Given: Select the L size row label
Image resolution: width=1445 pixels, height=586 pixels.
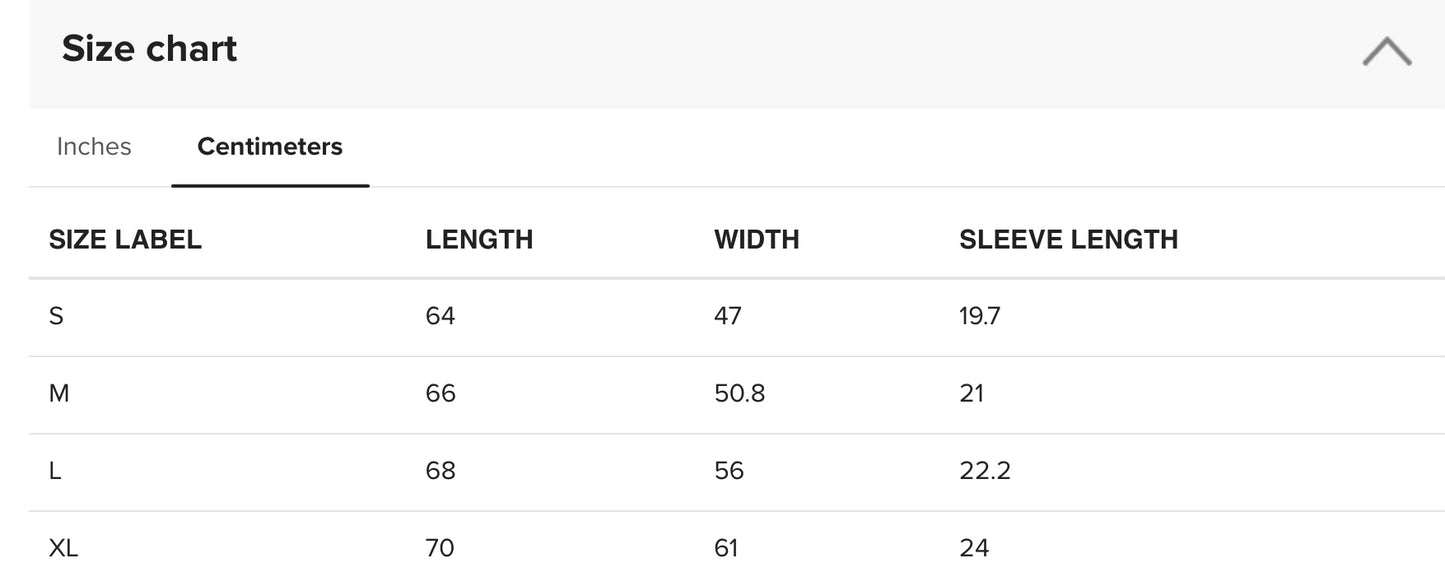Looking at the screenshot, I should point(55,471).
